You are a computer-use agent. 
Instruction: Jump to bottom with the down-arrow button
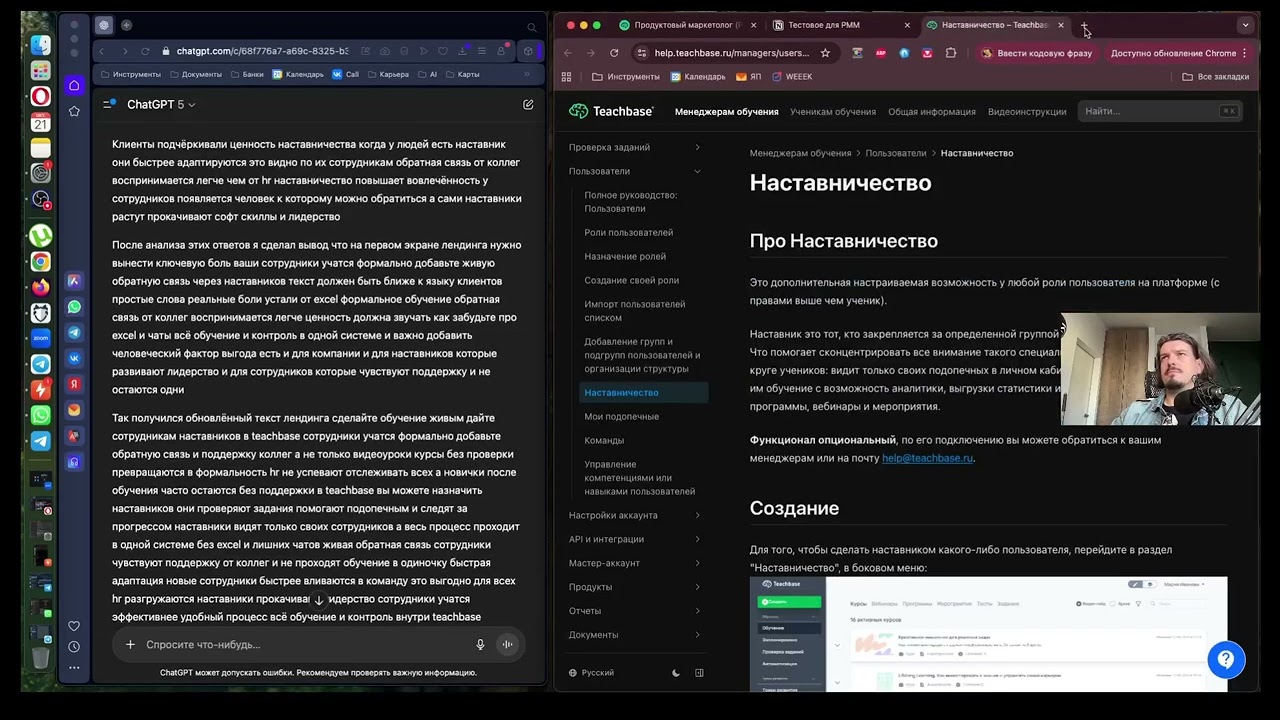pyautogui.click(x=319, y=600)
